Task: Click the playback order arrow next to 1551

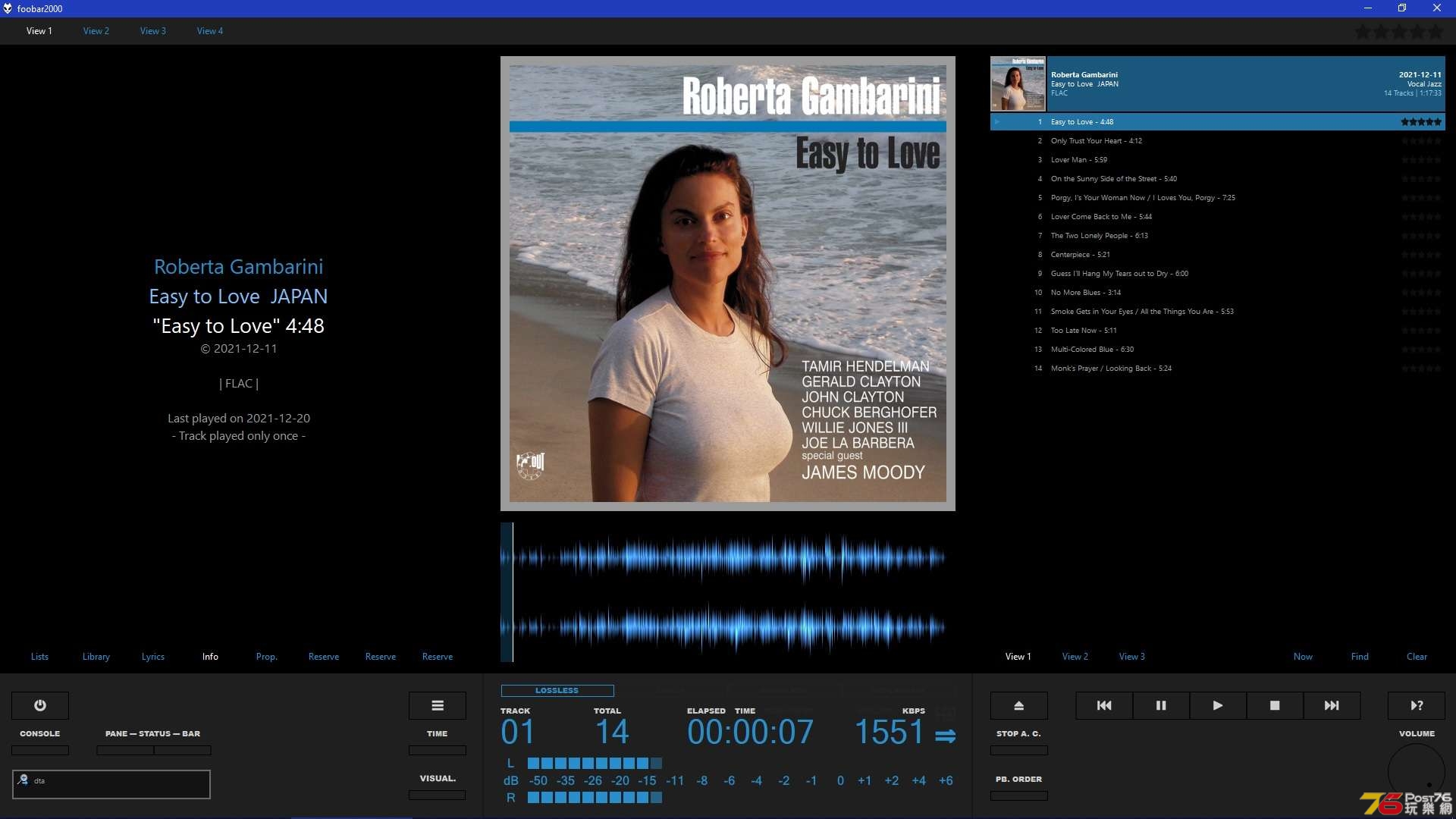Action: click(945, 735)
